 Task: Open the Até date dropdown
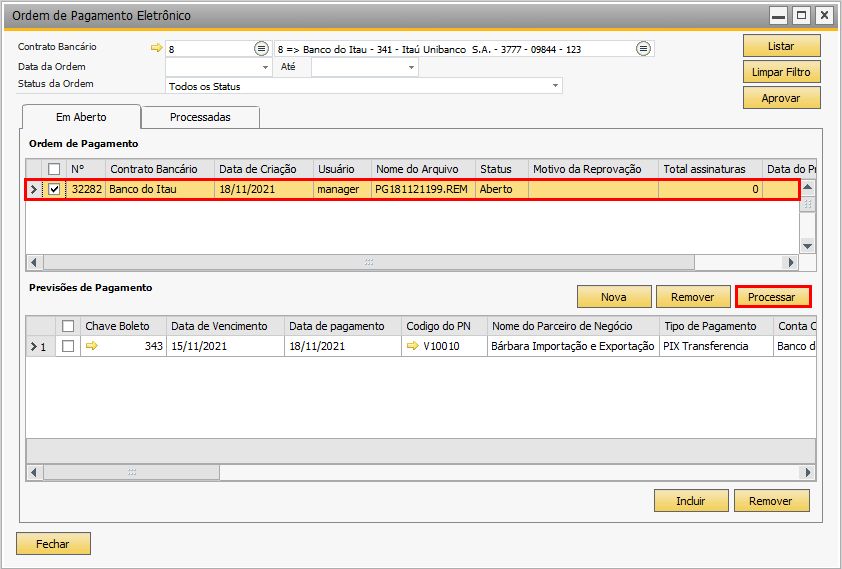411,68
